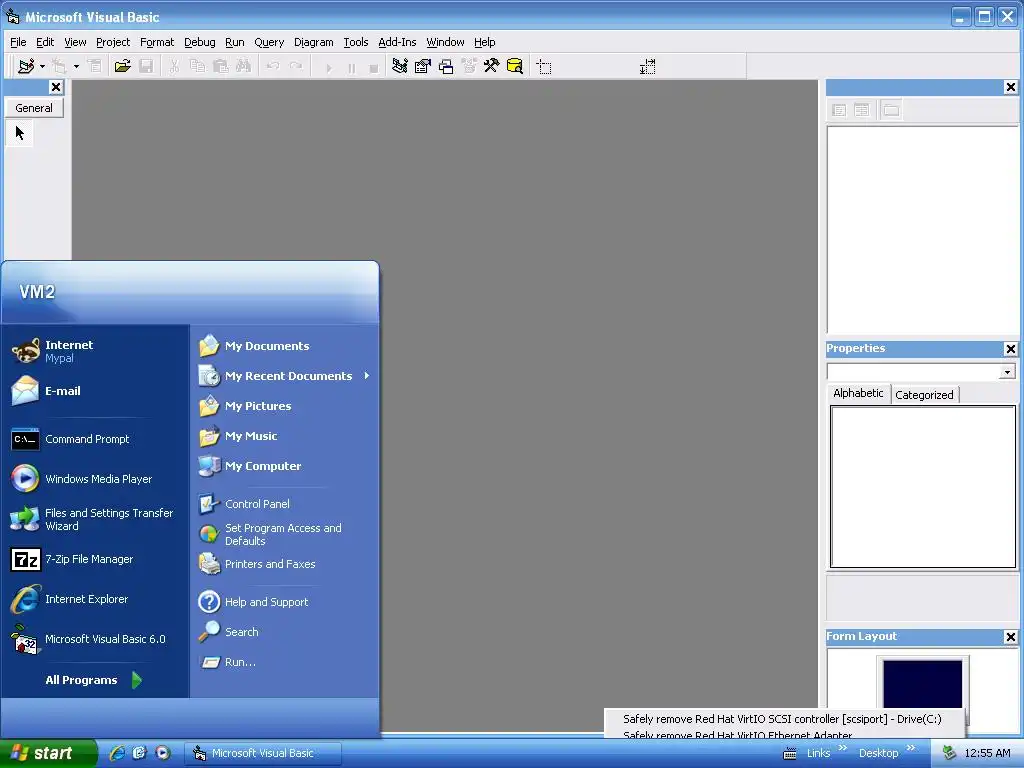
Task: Click the Open Project folder icon
Action: [x=122, y=66]
